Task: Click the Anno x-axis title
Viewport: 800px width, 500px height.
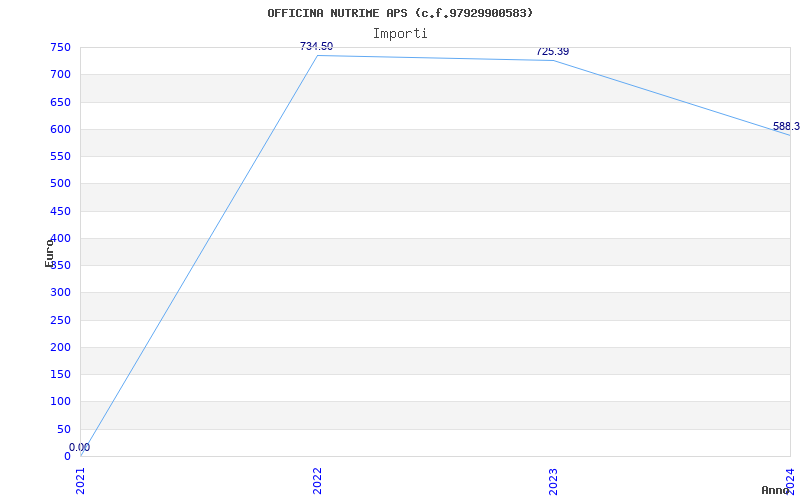Action: tap(775, 490)
